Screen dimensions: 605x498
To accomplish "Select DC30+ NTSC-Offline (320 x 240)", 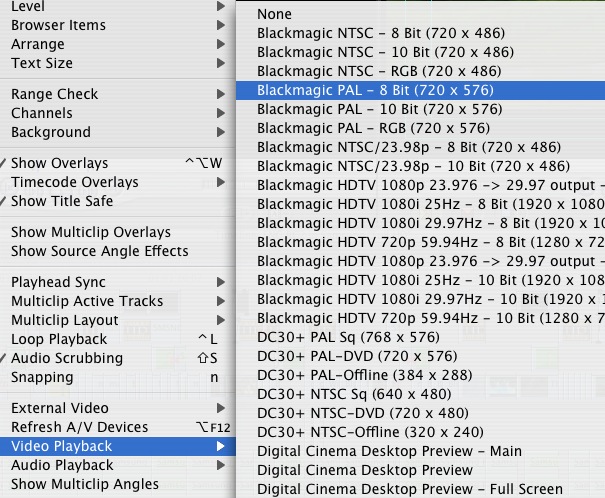I will pos(421,432).
